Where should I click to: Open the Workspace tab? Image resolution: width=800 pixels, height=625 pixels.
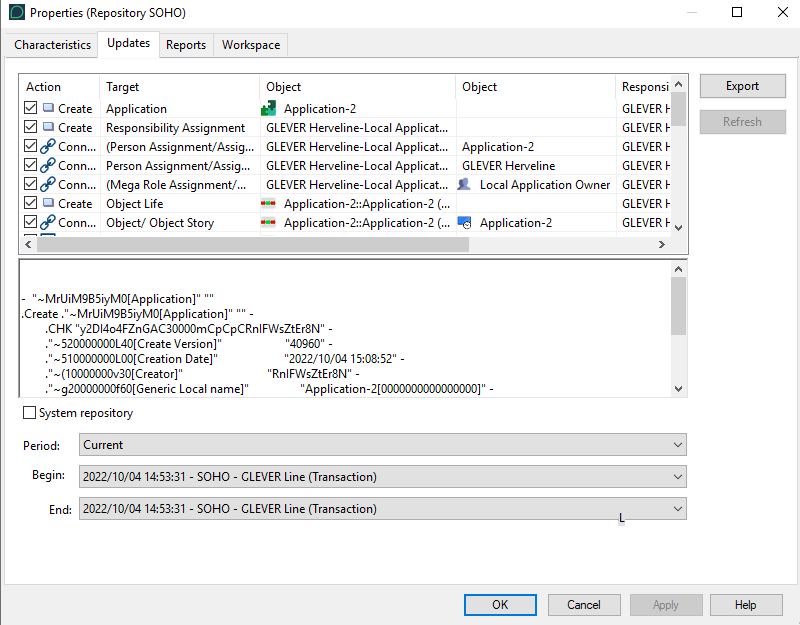pyautogui.click(x=250, y=45)
